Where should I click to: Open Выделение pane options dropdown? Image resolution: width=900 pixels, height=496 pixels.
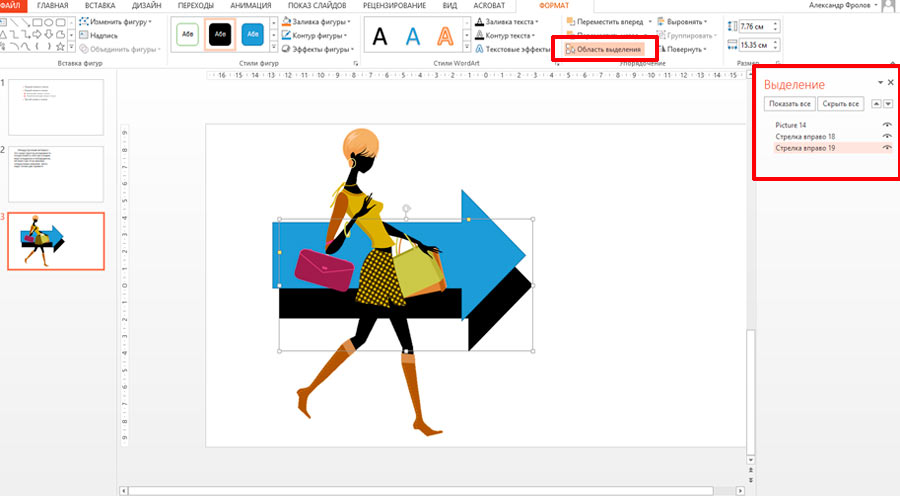(880, 83)
